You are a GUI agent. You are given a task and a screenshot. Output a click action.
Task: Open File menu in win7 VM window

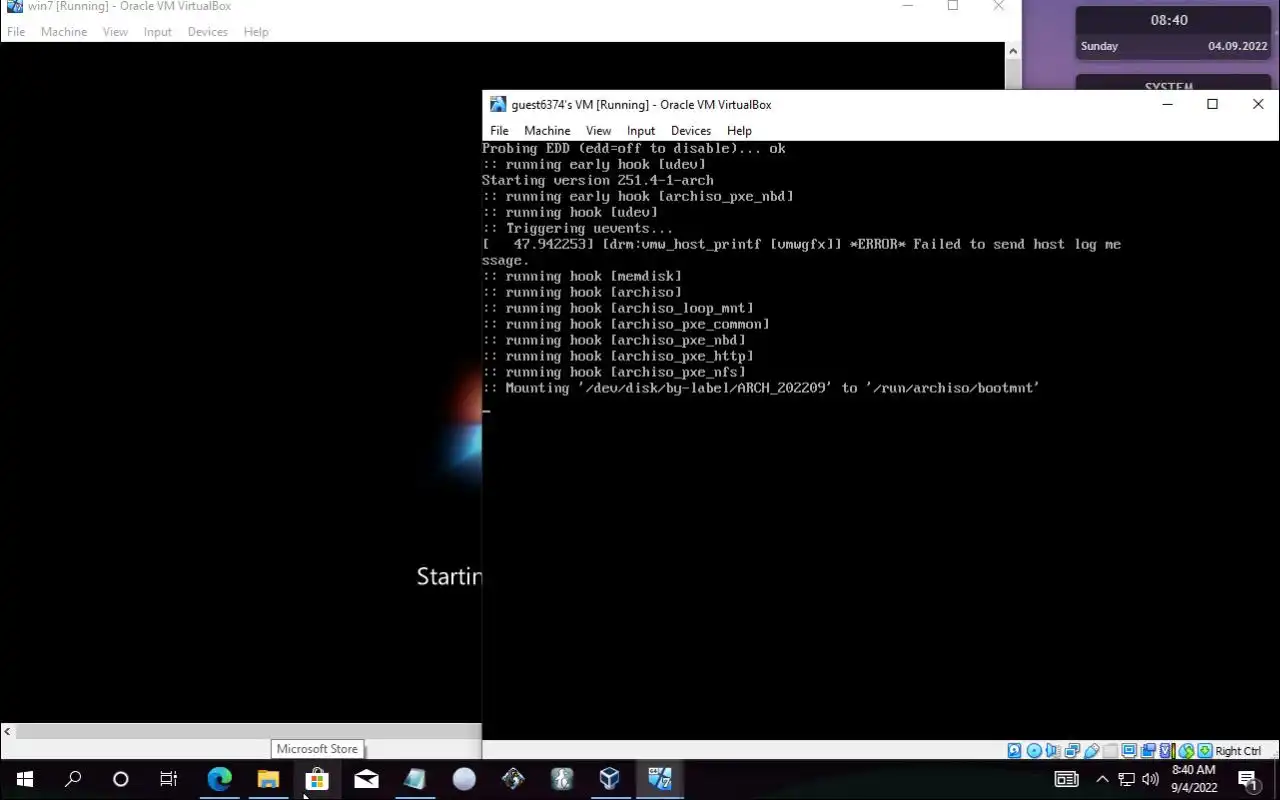coord(16,32)
